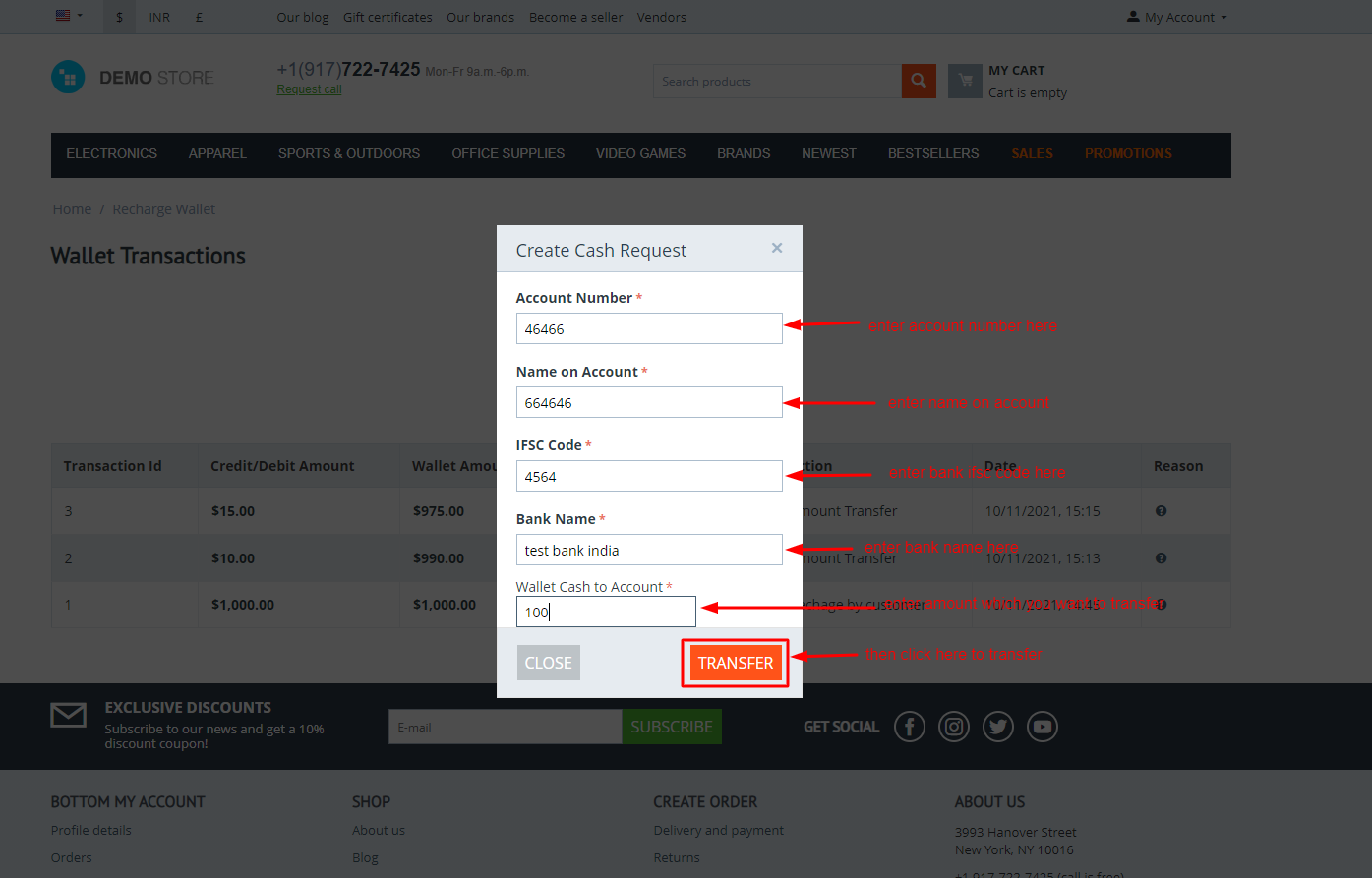1372x878 pixels.
Task: Open the YouTube social icon
Action: click(x=1042, y=727)
